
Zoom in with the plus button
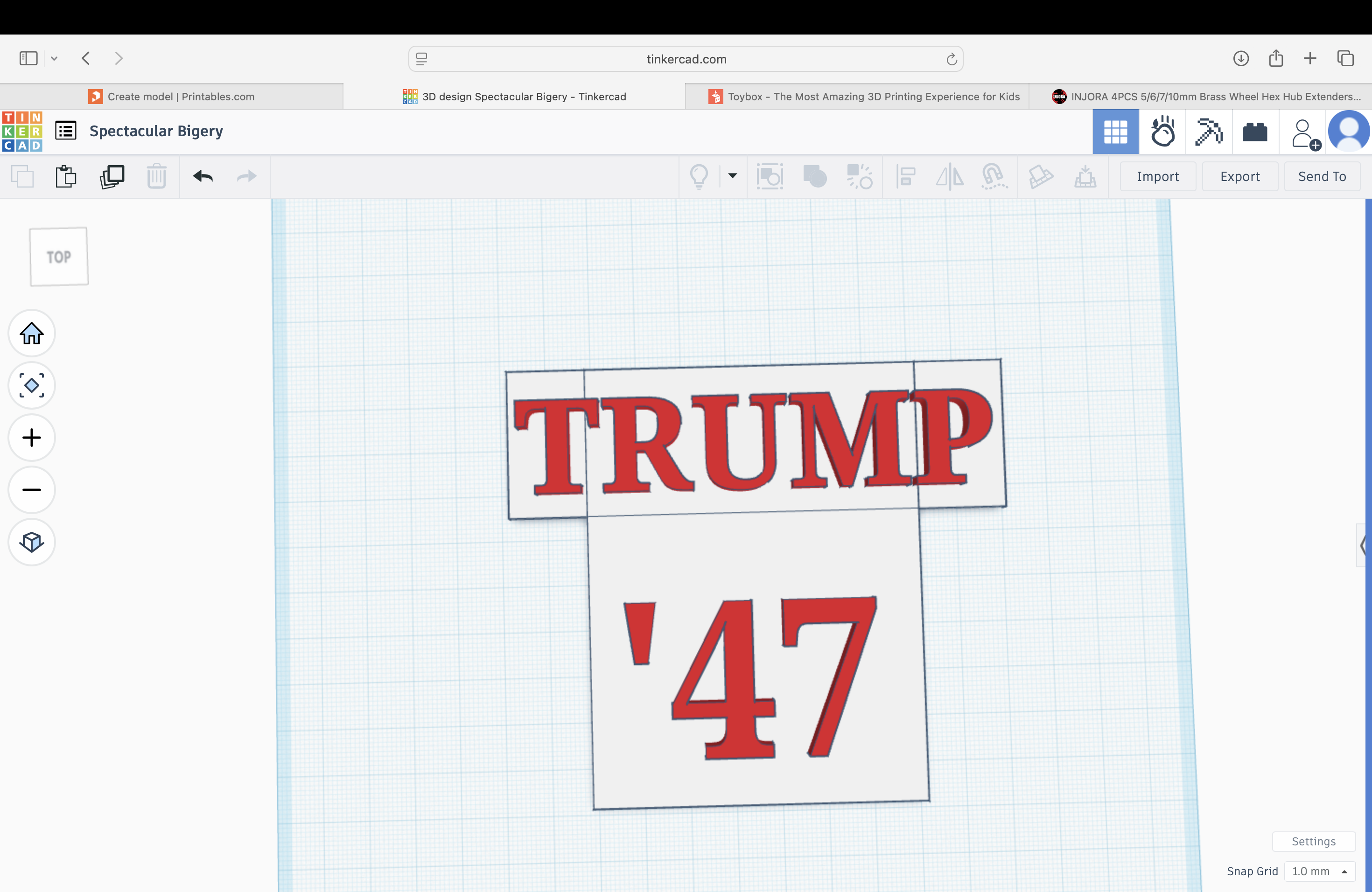click(32, 437)
